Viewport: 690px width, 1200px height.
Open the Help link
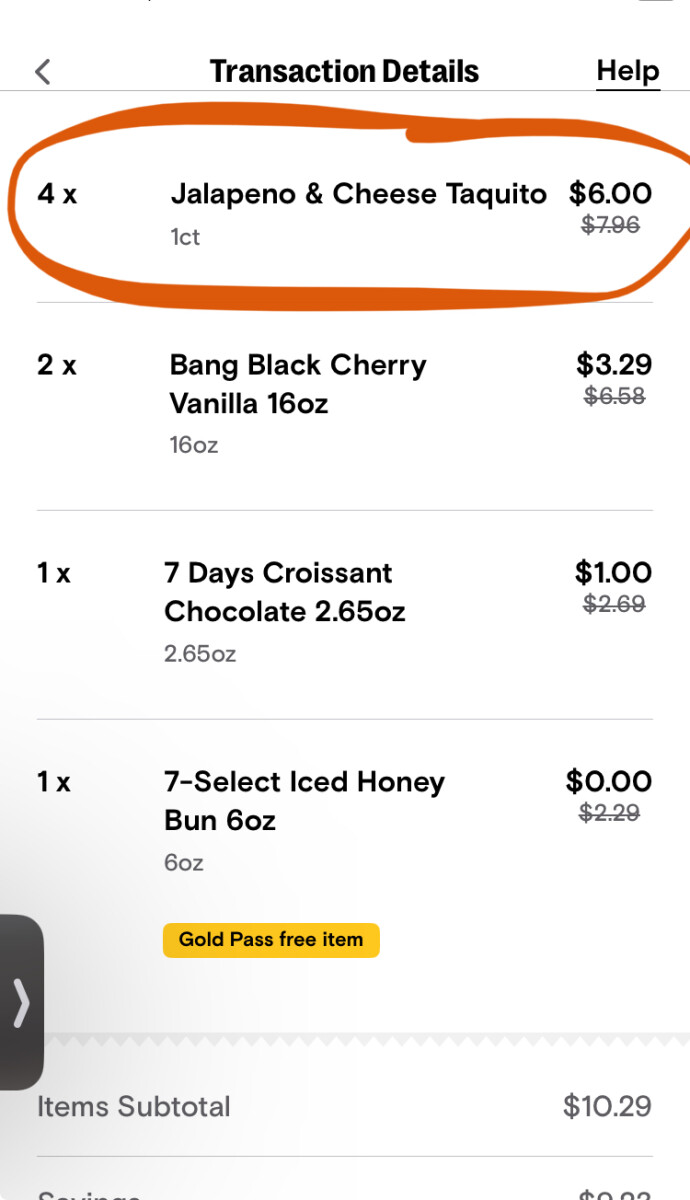pos(628,71)
